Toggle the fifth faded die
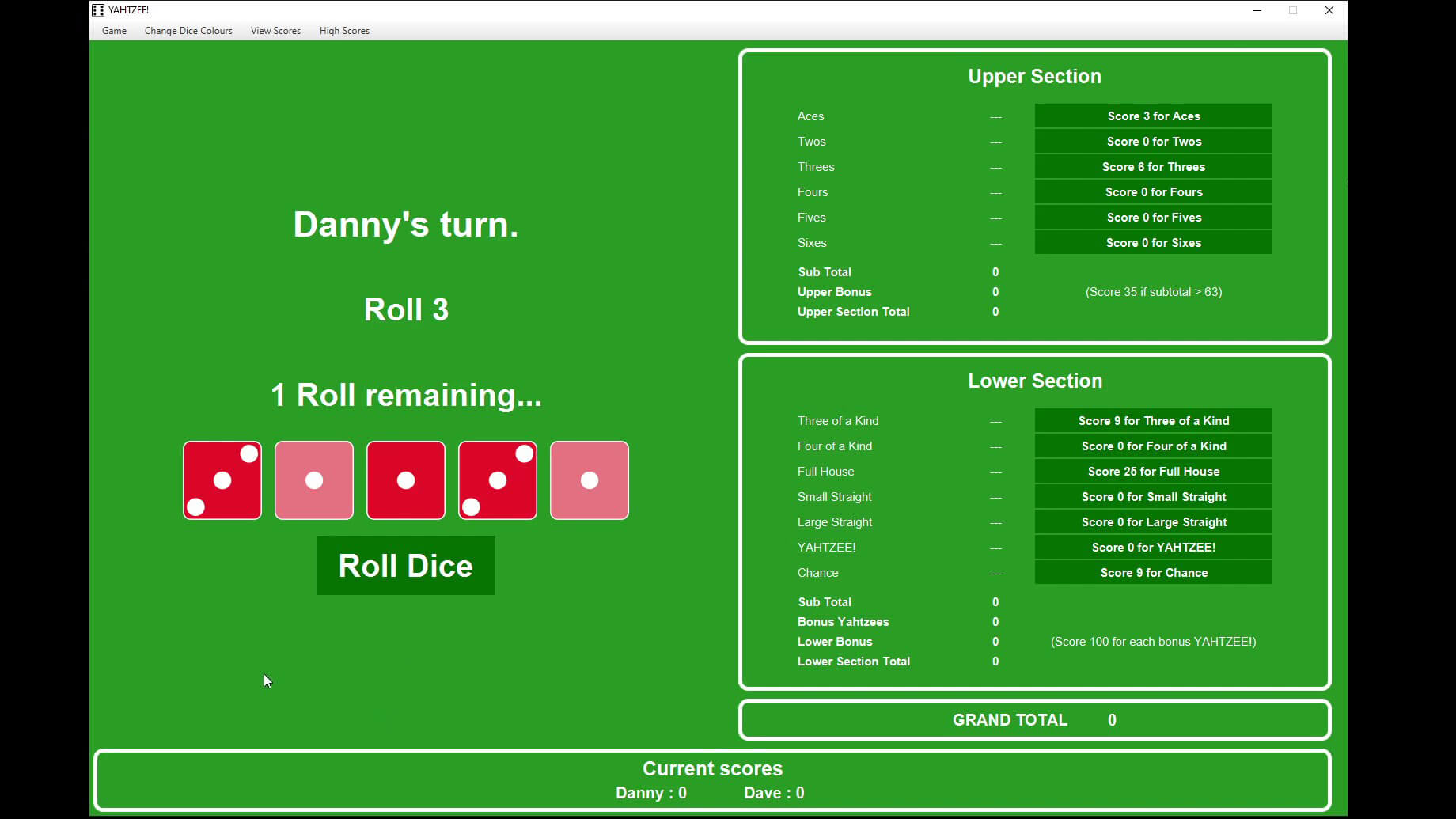1456x819 pixels. 590,480
